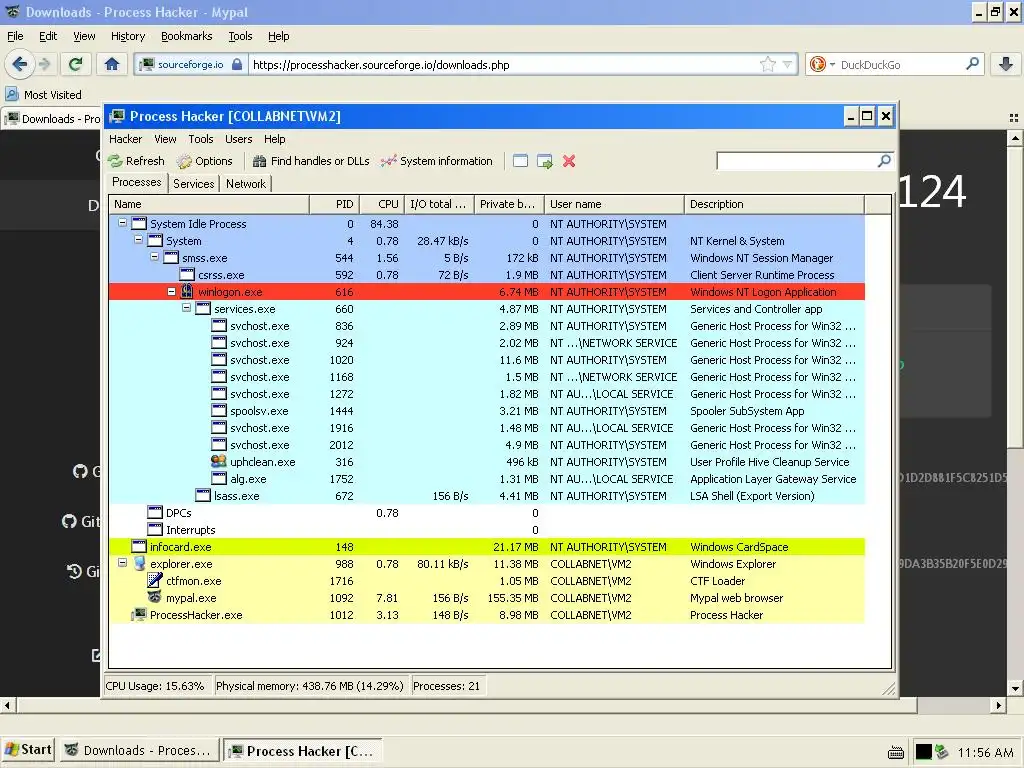This screenshot has width=1024, height=768.
Task: Click the ctfmon.exe pen icon
Action: (x=155, y=580)
